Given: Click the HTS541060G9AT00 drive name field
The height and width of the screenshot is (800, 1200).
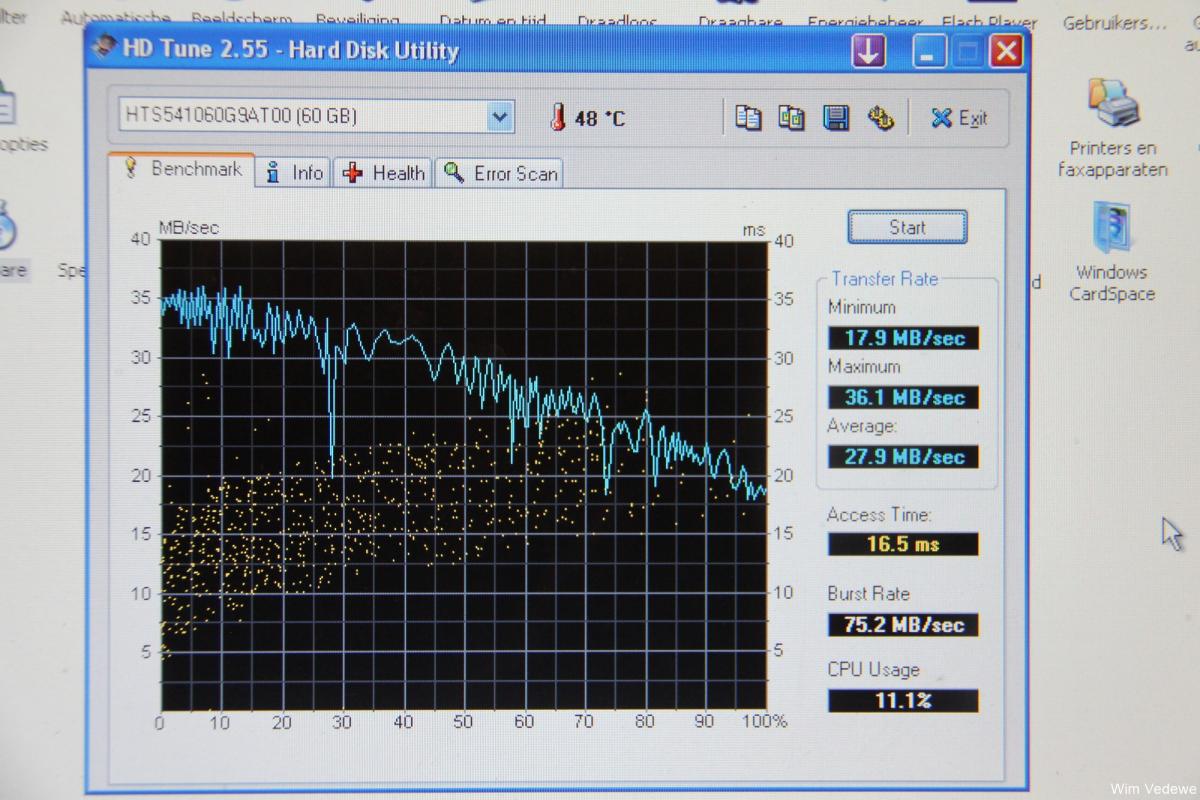Looking at the screenshot, I should [300, 117].
